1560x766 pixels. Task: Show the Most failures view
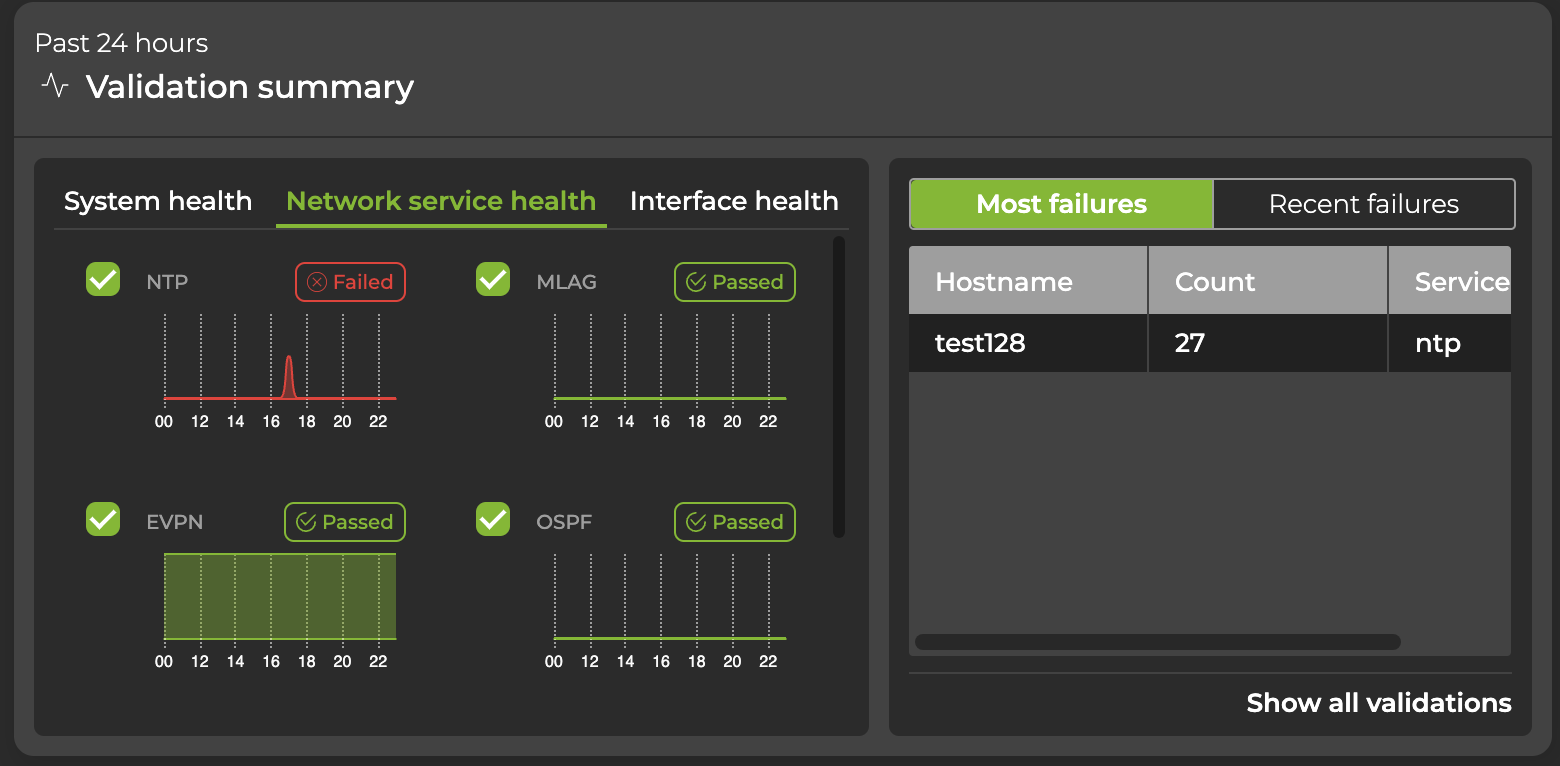(x=1061, y=204)
